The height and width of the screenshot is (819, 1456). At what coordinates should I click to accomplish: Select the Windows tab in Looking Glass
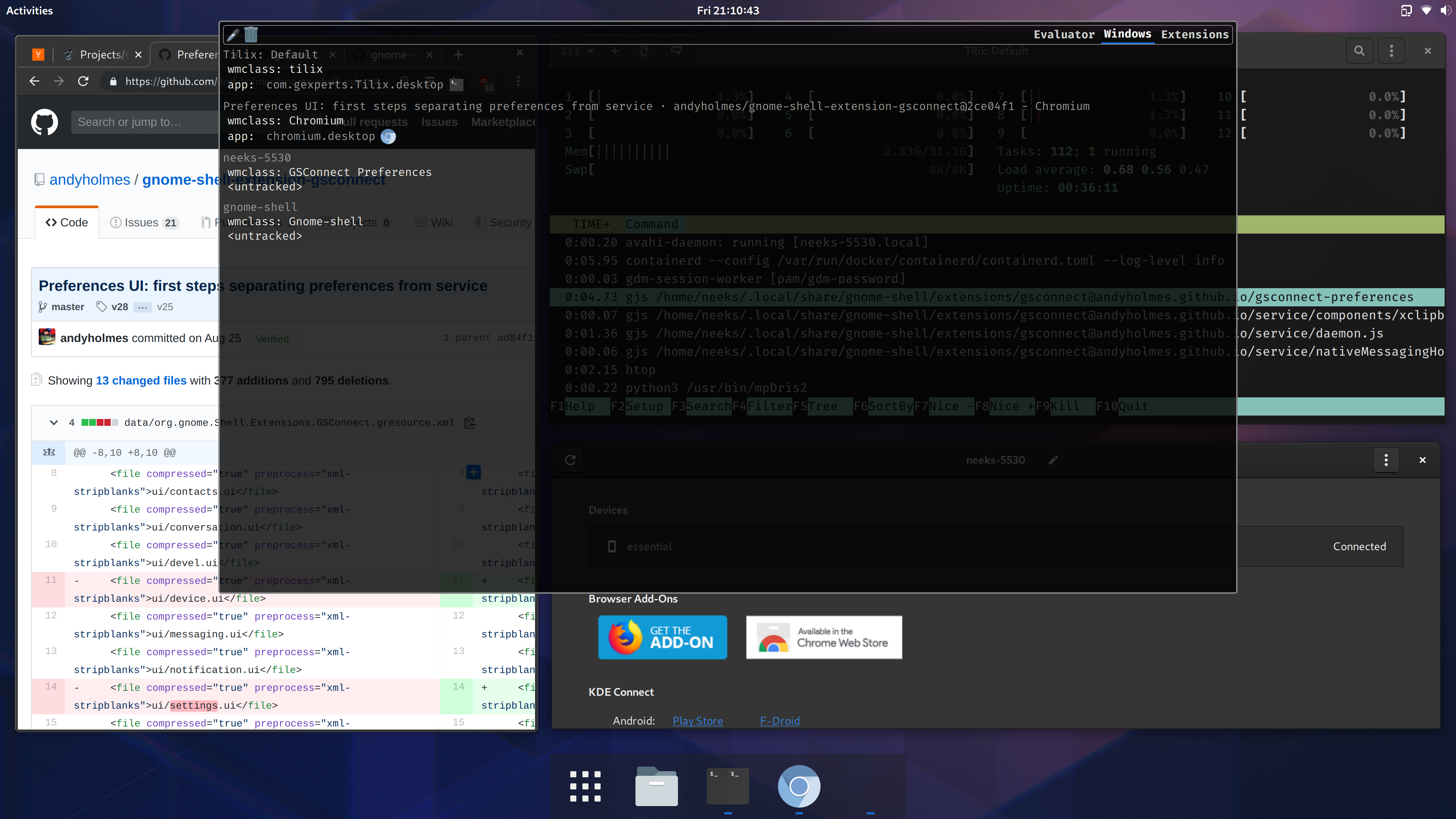1127,34
